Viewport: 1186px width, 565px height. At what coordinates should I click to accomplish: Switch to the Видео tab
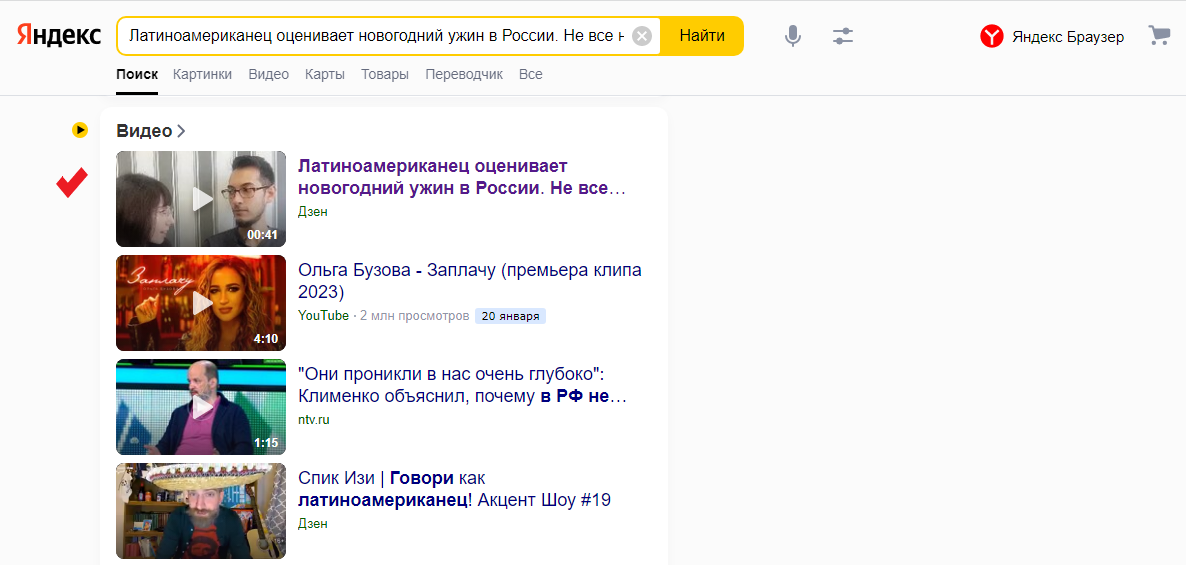(269, 74)
